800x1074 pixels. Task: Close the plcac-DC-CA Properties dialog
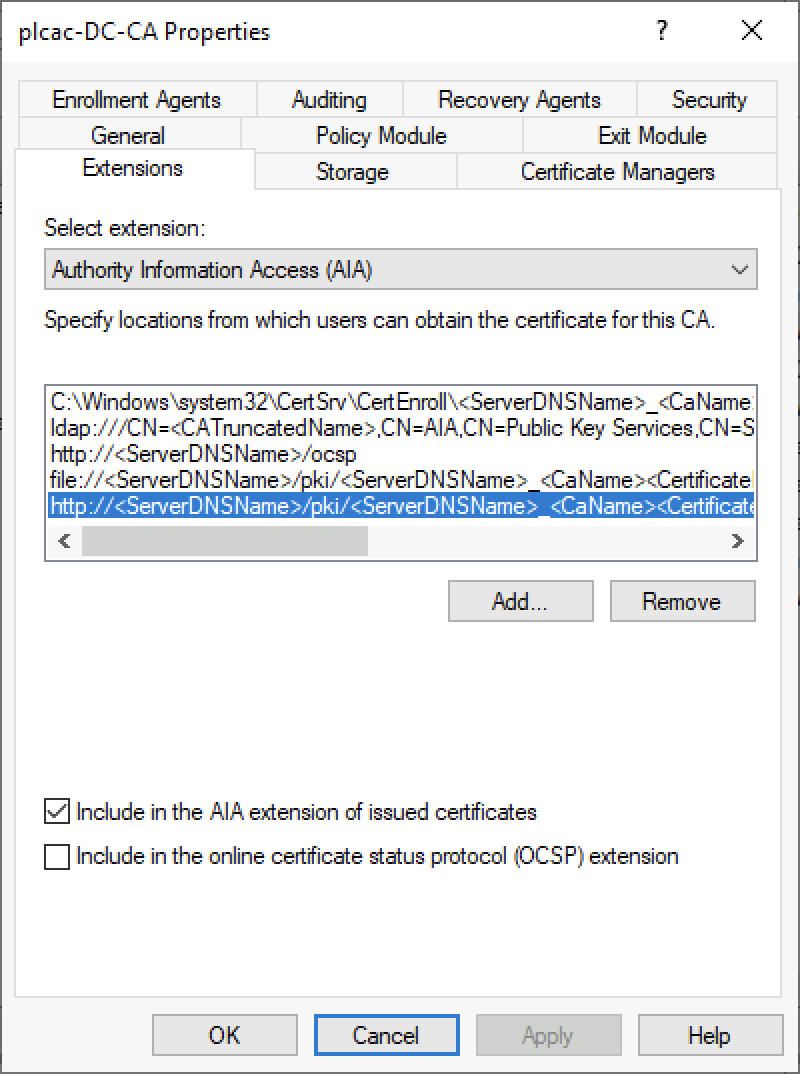point(752,31)
